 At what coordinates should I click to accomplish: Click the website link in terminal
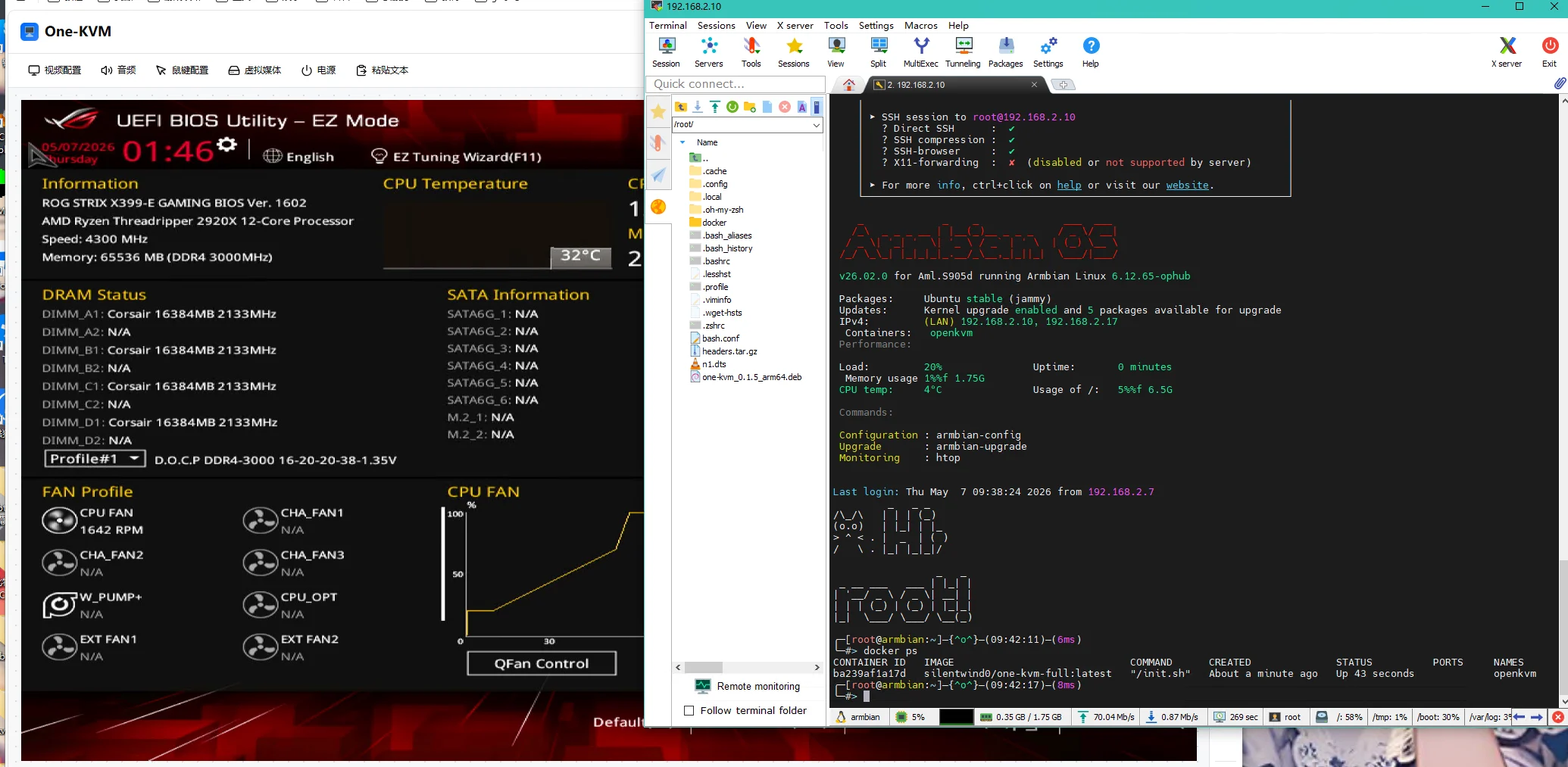1187,185
